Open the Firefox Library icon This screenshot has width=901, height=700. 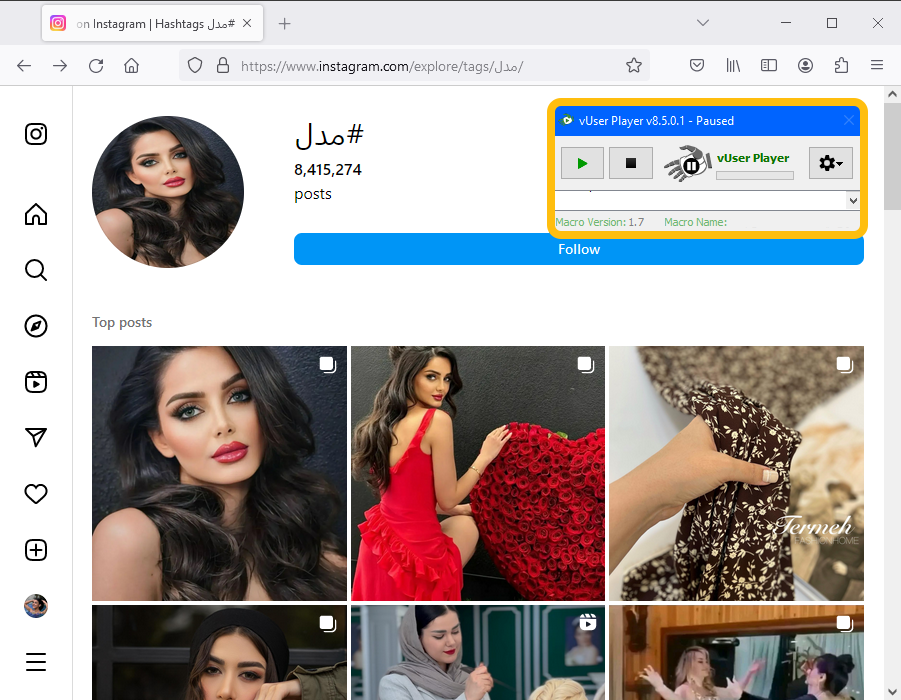tap(733, 66)
